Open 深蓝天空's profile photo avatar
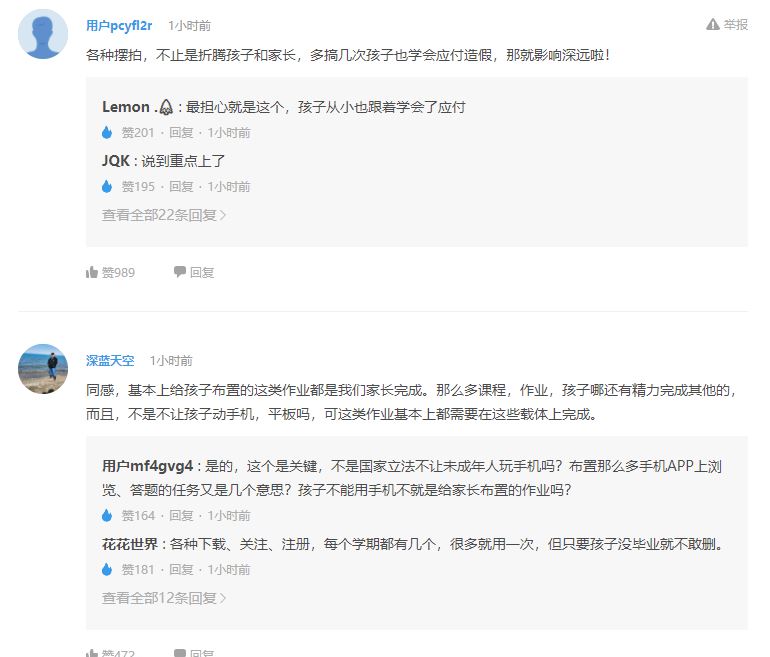770x657 pixels. point(43,369)
